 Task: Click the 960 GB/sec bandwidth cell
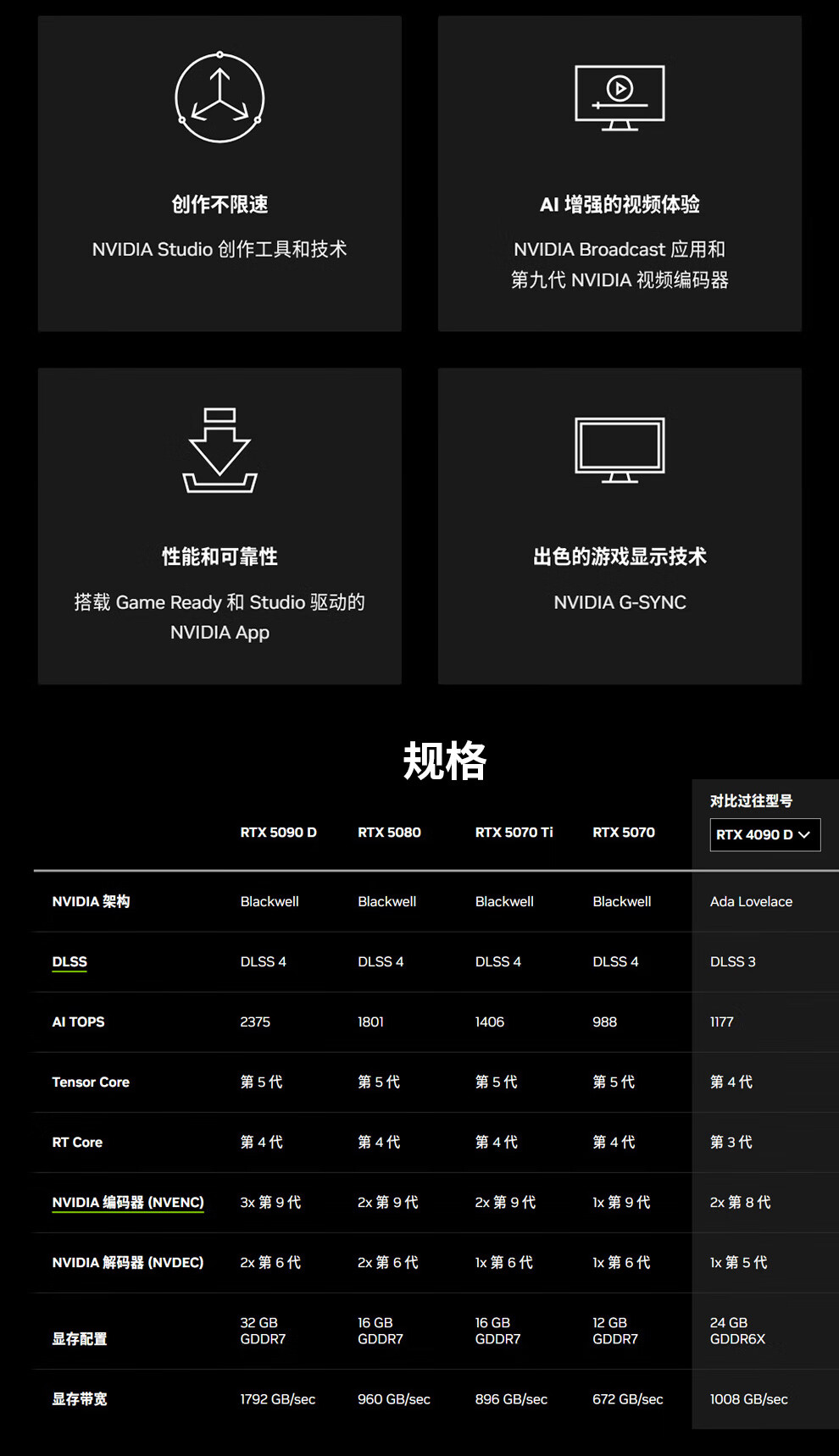point(394,1398)
